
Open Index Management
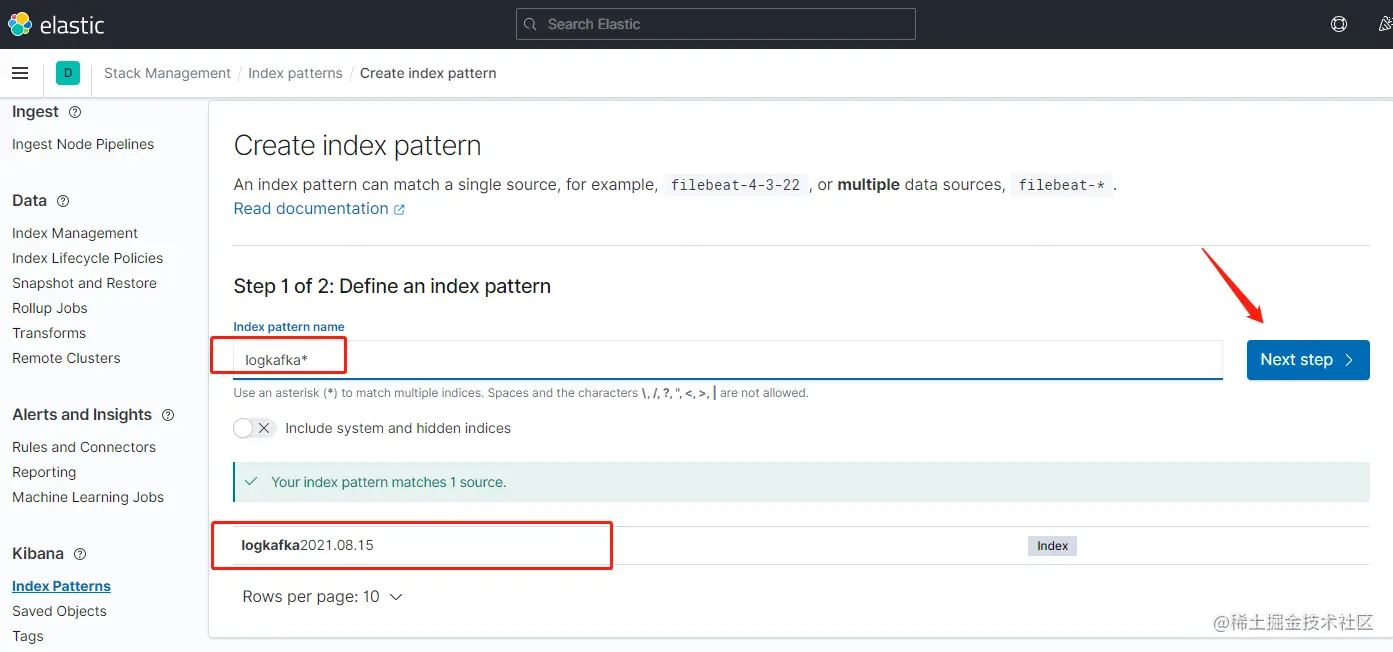[75, 233]
